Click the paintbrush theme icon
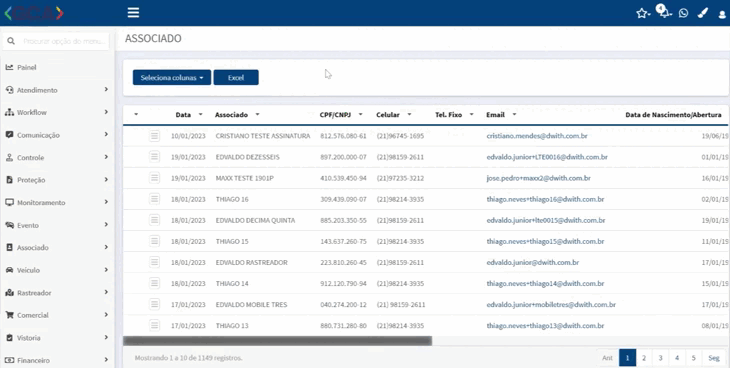This screenshot has height=368, width=730. coord(702,14)
